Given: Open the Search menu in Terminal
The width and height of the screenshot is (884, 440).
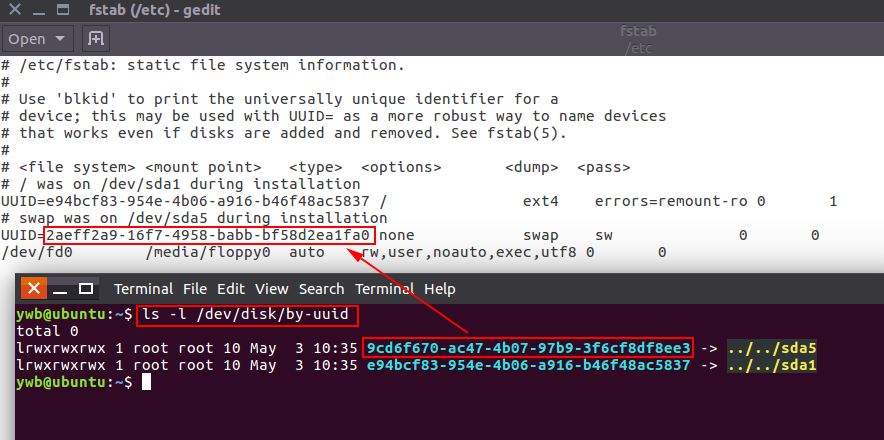Looking at the screenshot, I should pyautogui.click(x=321, y=289).
